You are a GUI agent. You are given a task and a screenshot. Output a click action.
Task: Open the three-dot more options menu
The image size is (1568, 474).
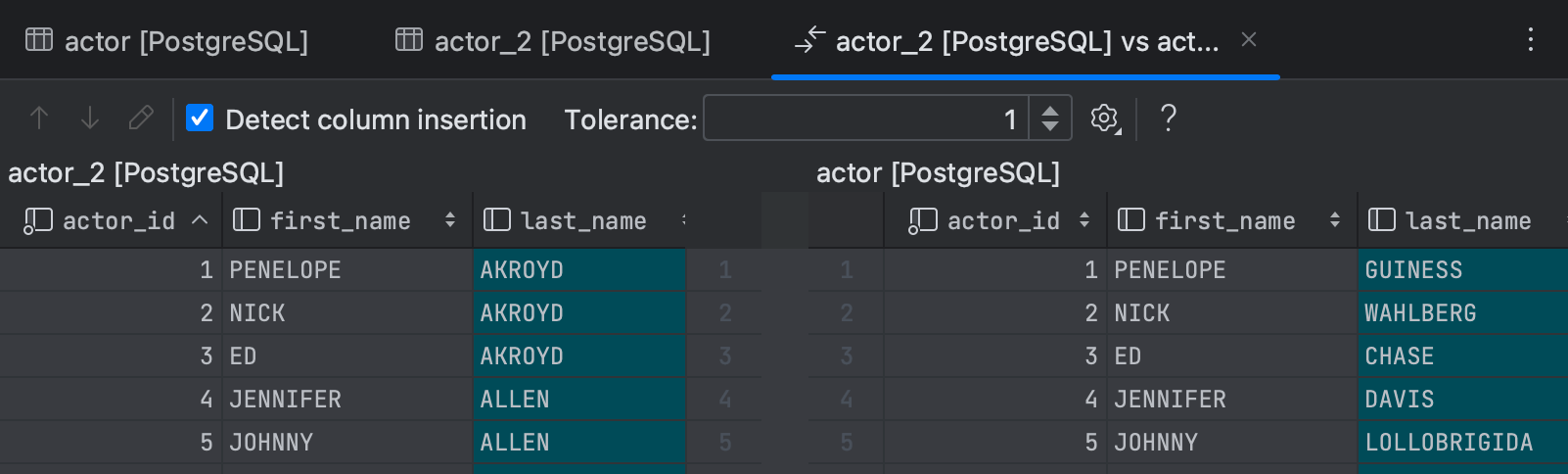pos(1531,40)
